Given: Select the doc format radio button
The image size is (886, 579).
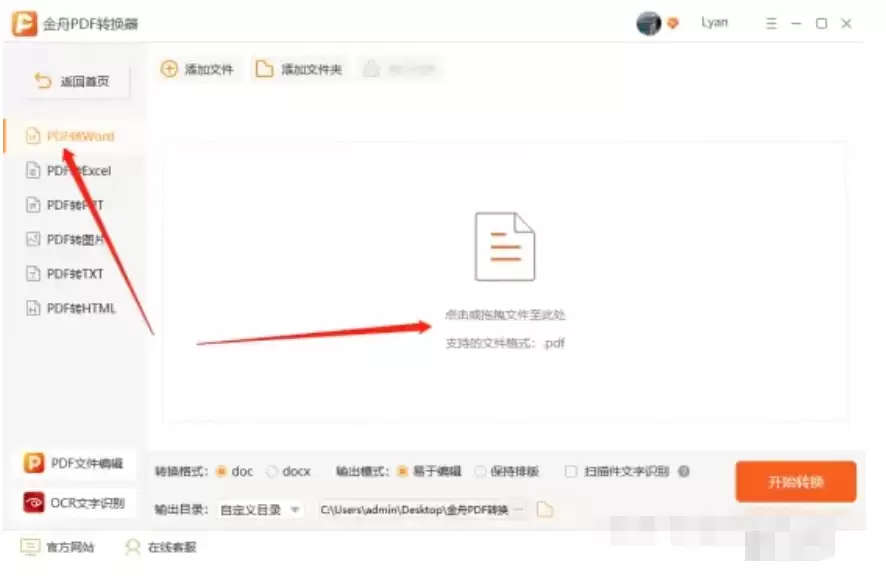Looking at the screenshot, I should tap(222, 471).
